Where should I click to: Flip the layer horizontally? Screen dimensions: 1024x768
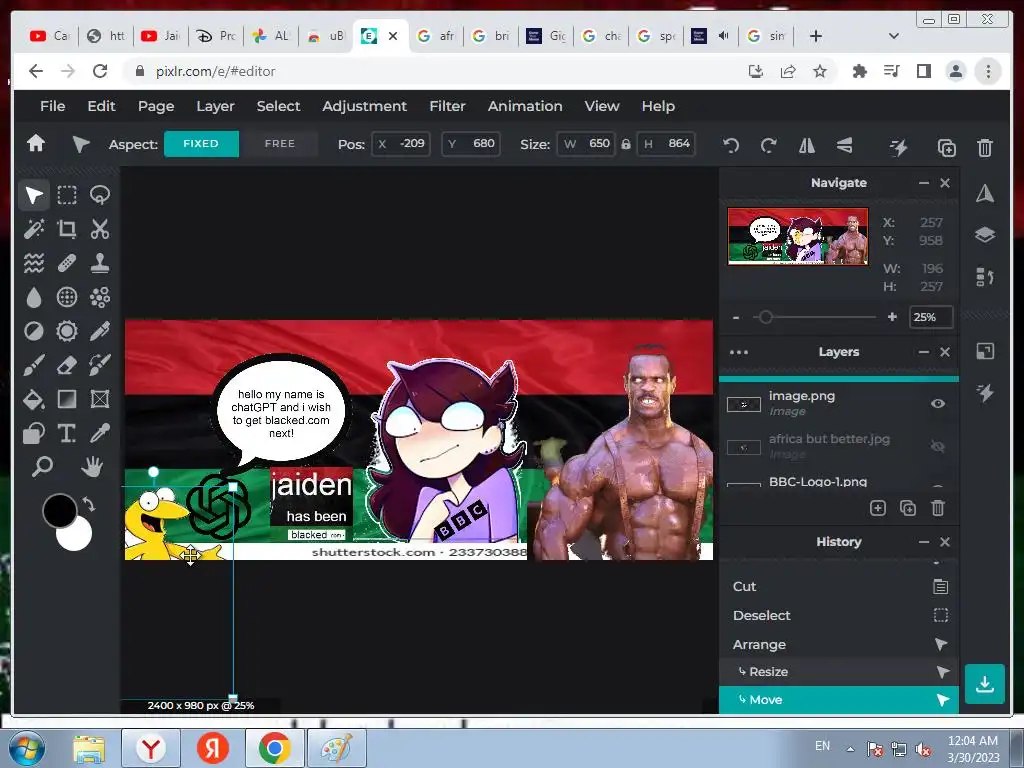[807, 146]
